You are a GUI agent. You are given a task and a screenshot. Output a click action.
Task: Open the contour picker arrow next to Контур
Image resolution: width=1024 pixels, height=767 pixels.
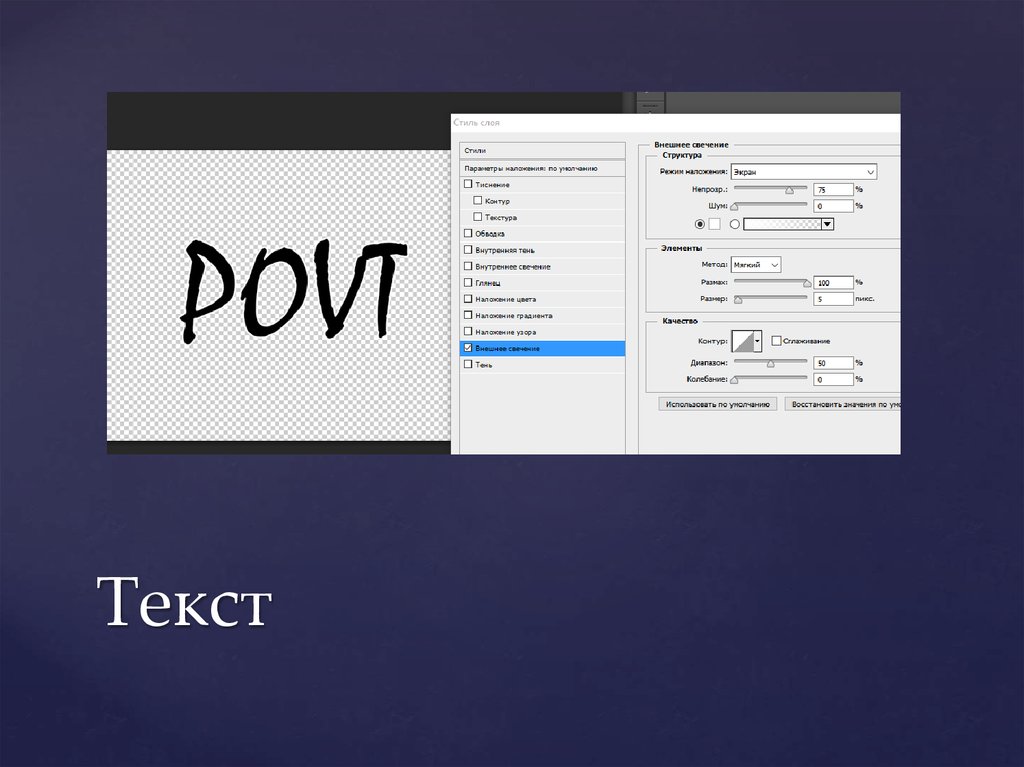point(758,341)
